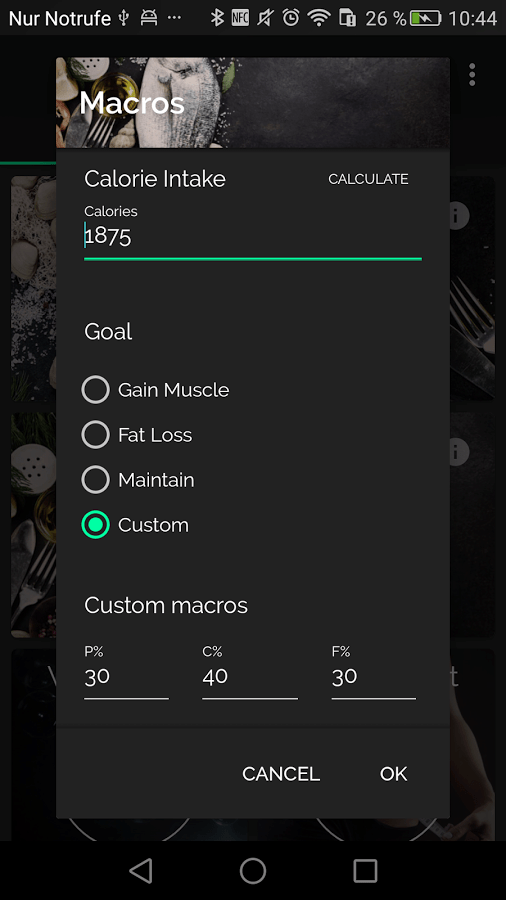Confirm macros with the OK button

pyautogui.click(x=394, y=774)
